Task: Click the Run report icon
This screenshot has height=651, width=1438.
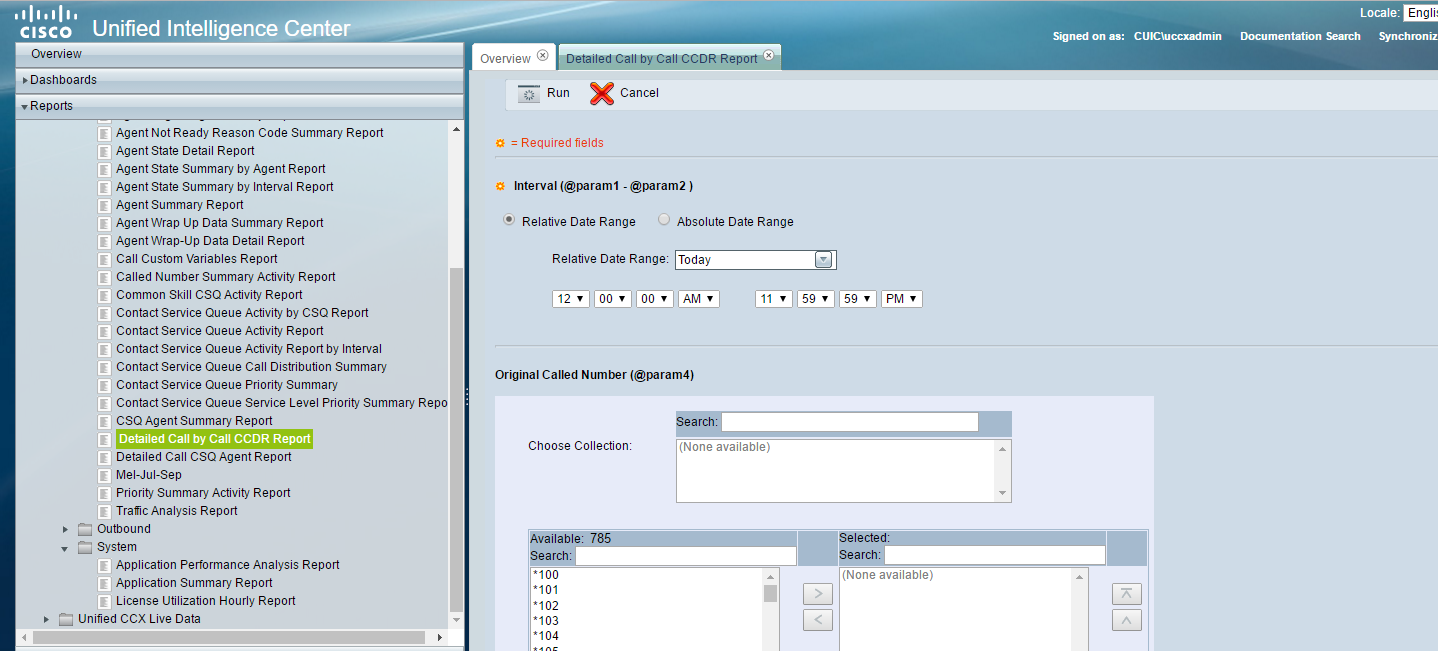Action: 528,94
